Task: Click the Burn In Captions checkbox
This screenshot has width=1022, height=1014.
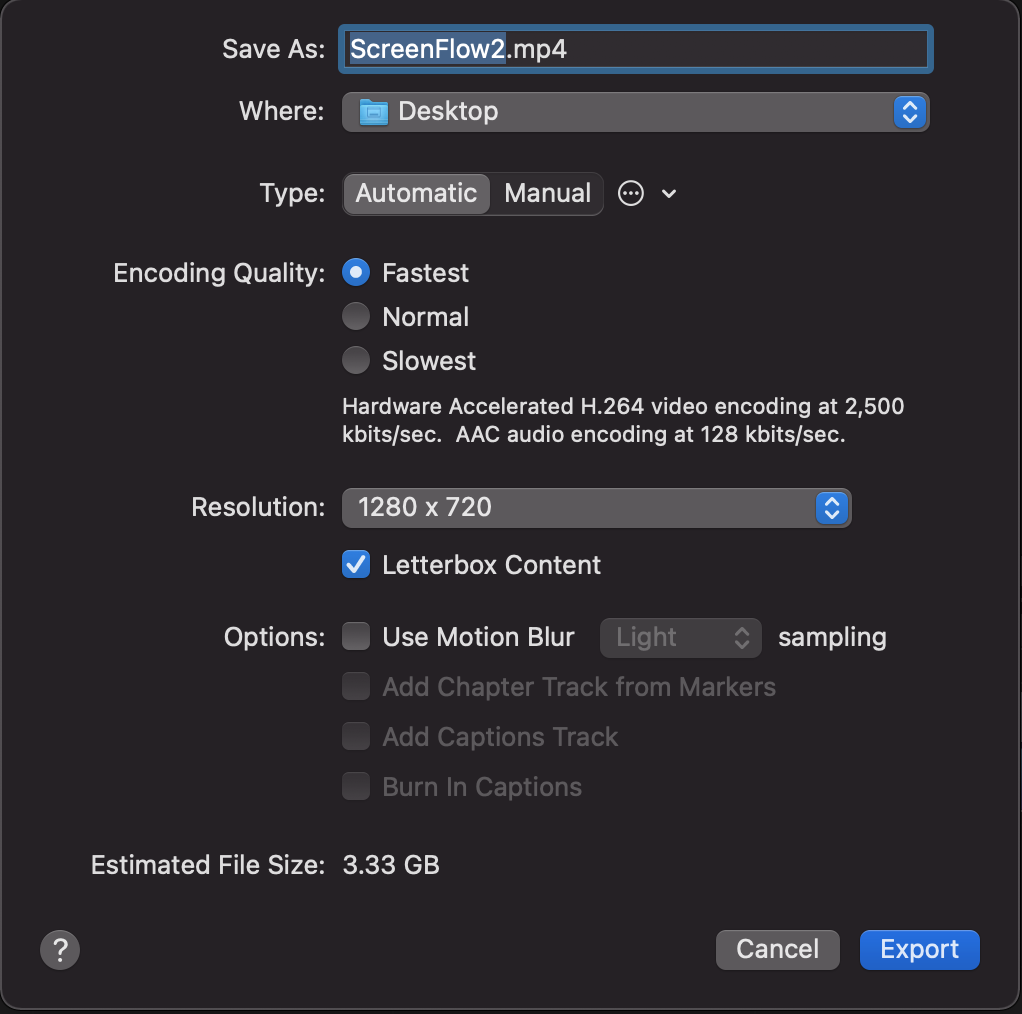Action: pyautogui.click(x=356, y=787)
